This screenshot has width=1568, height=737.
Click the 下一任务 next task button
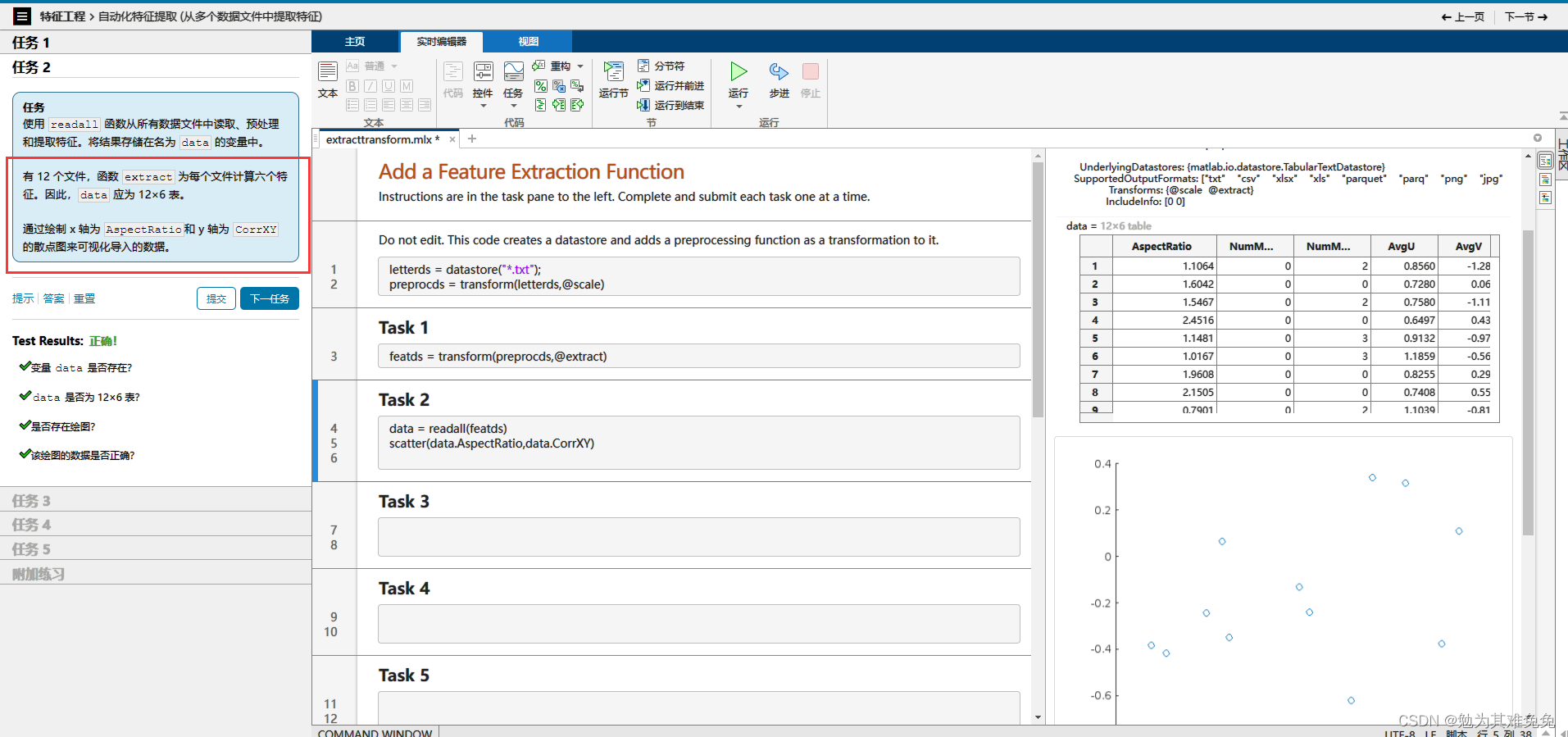tap(270, 298)
